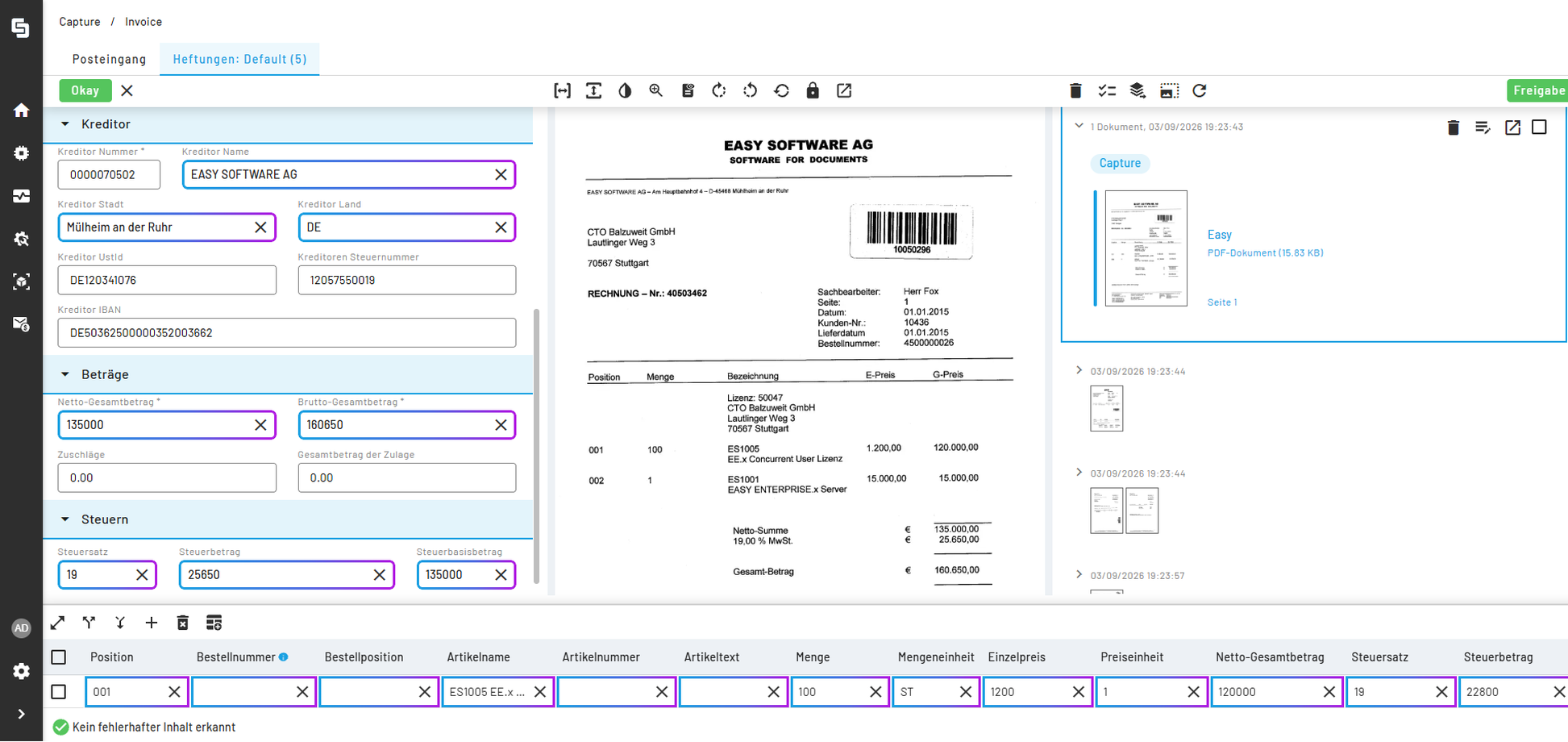The image size is (1568, 742).
Task: Add a new line item row
Action: [152, 623]
